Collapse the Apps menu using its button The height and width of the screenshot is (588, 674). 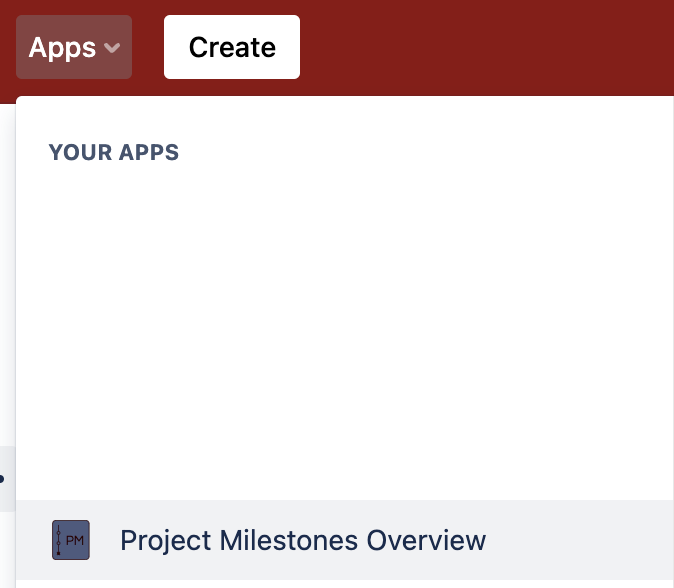(x=74, y=48)
